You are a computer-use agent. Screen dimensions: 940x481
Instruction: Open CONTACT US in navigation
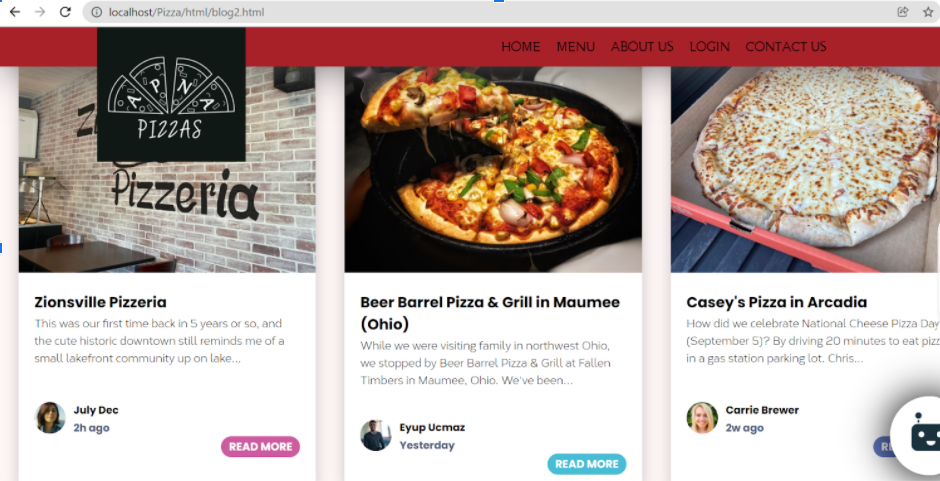[x=785, y=47]
